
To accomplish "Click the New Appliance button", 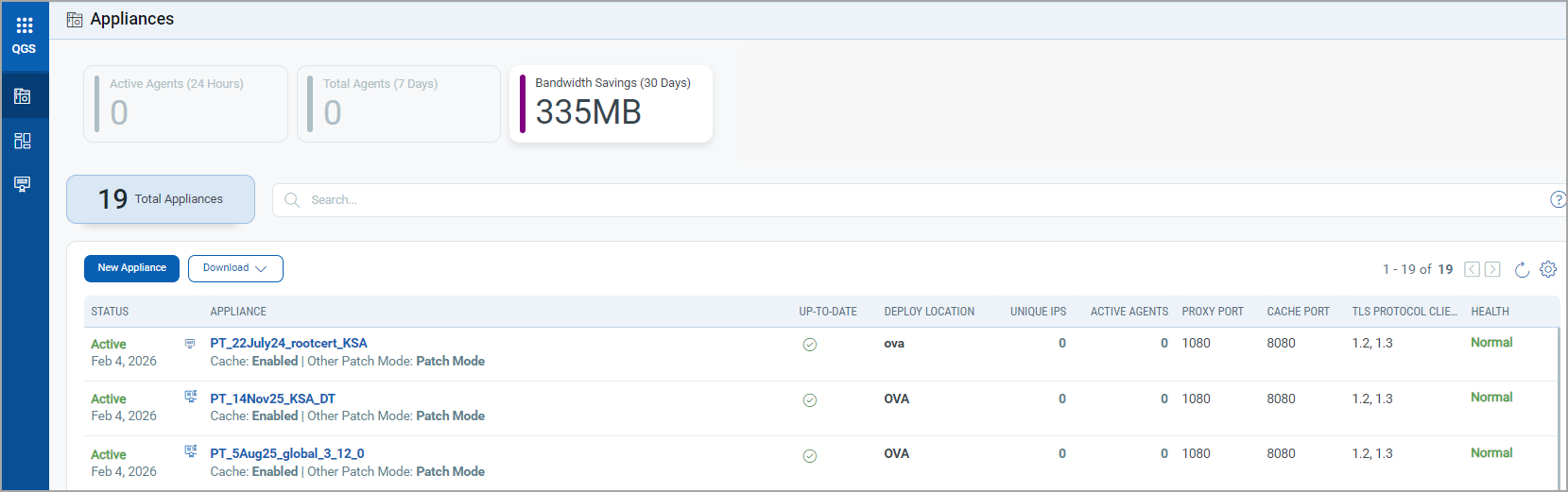I will [131, 268].
